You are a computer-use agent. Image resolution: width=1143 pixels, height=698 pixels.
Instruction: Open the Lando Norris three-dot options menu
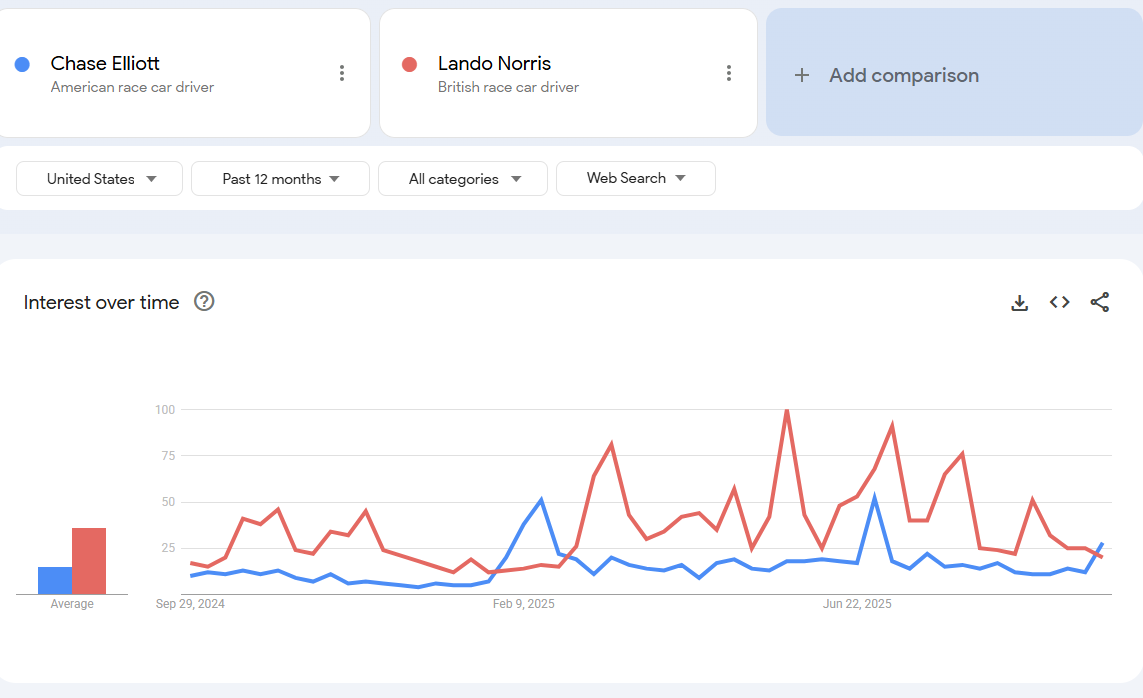(x=729, y=73)
